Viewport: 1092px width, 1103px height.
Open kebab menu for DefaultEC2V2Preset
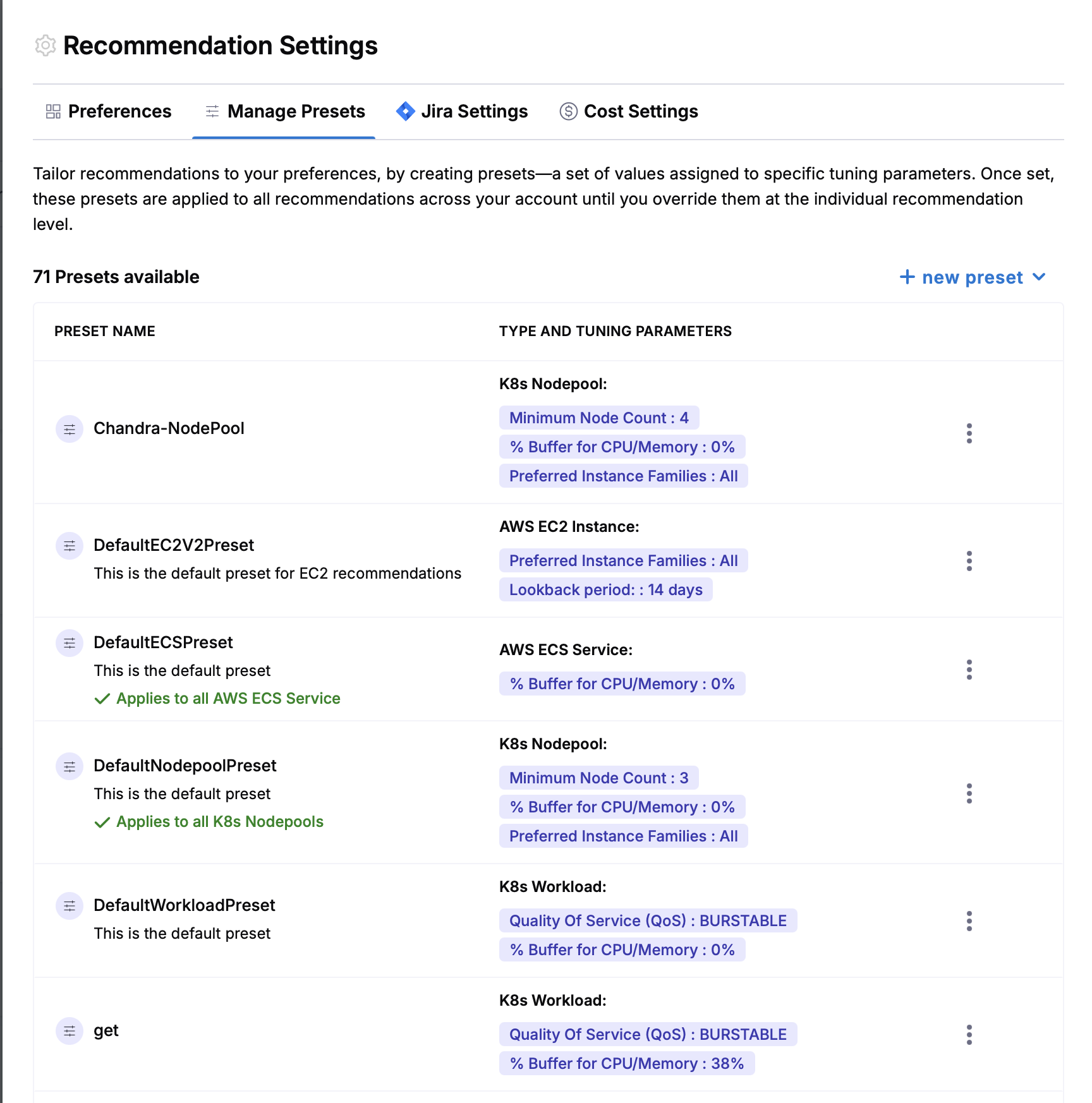[969, 561]
